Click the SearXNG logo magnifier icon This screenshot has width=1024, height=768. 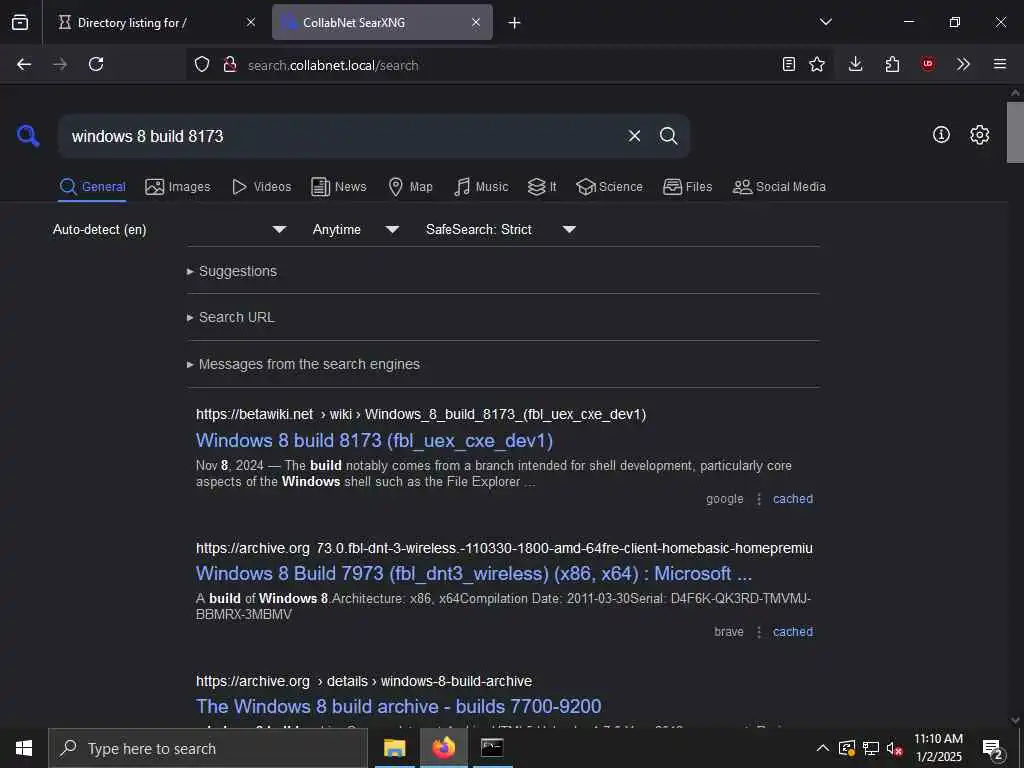pos(28,136)
